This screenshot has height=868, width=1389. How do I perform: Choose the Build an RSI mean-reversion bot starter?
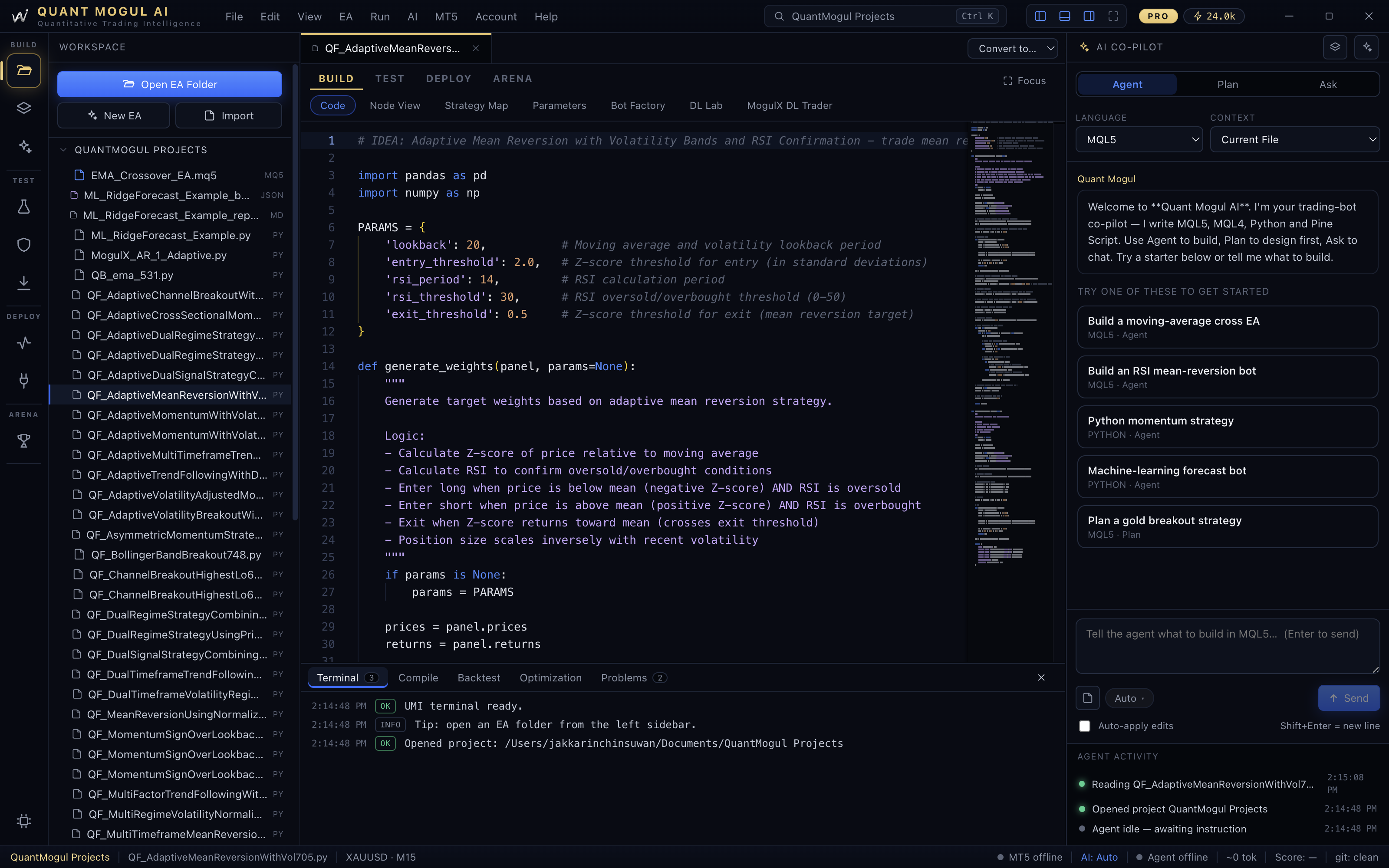point(1228,377)
